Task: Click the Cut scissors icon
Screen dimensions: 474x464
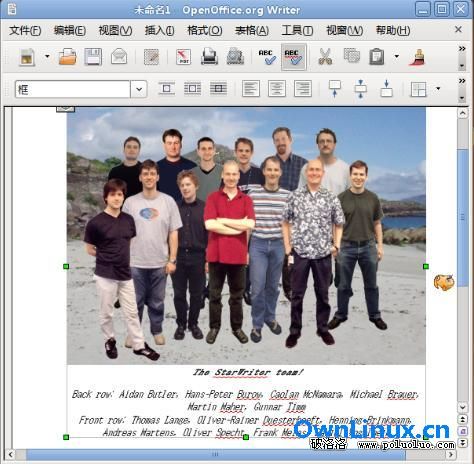Action: point(325,57)
